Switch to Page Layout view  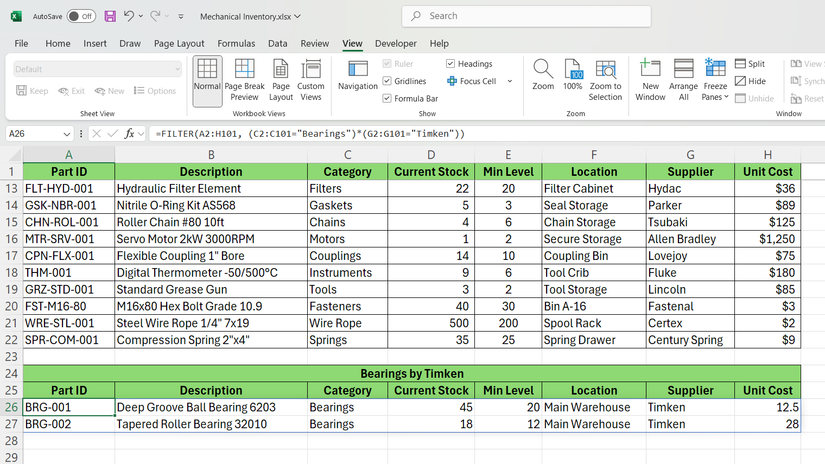point(281,80)
